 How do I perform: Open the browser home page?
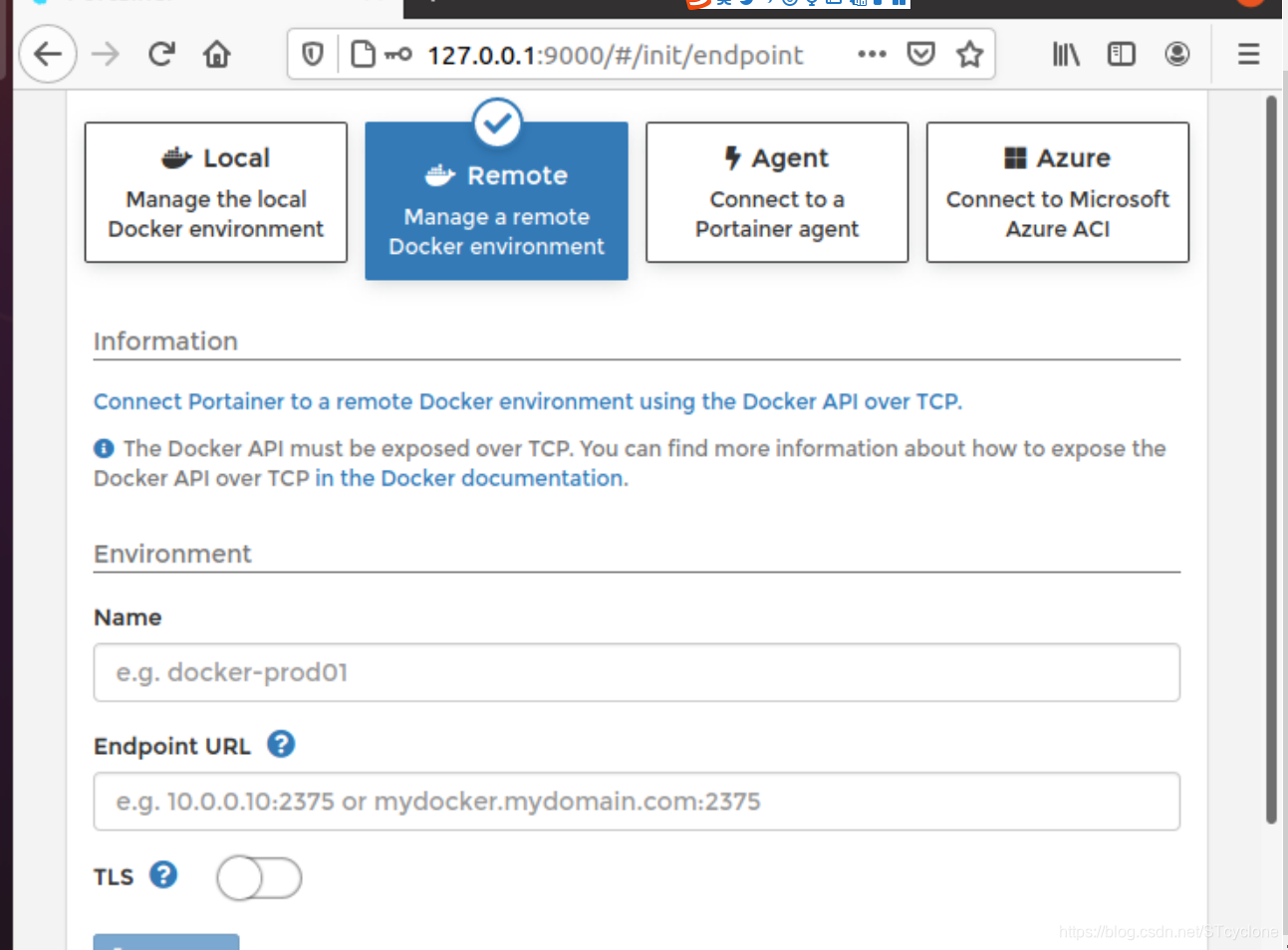click(217, 54)
